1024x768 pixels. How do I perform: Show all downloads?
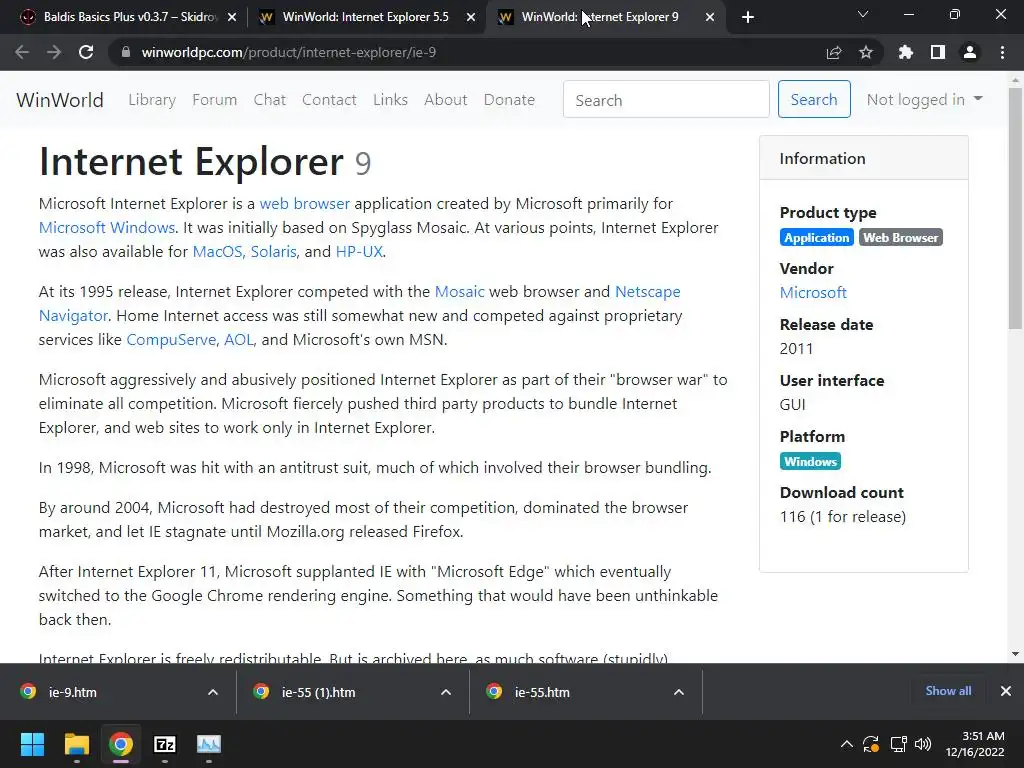click(948, 691)
